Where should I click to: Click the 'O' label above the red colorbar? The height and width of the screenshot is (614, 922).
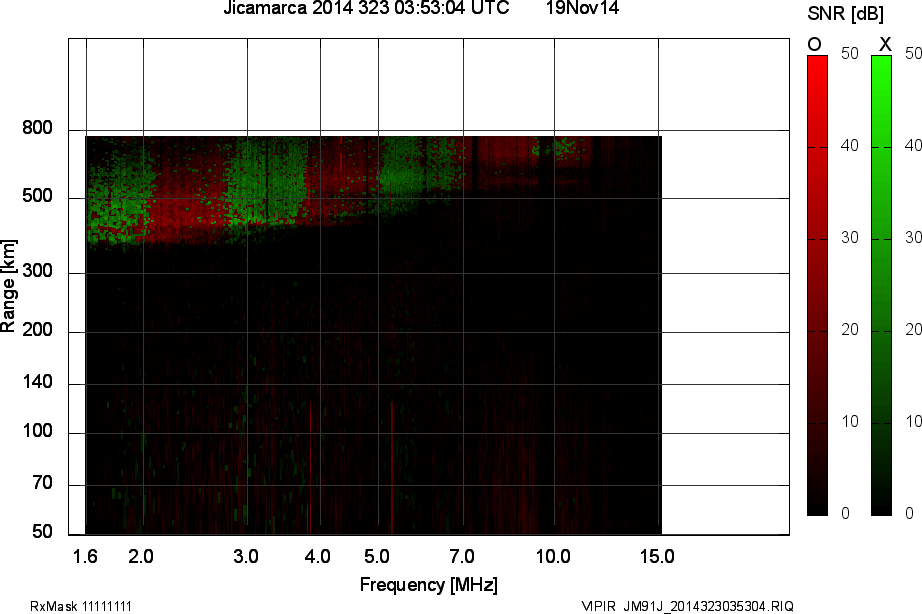pyautogui.click(x=814, y=45)
